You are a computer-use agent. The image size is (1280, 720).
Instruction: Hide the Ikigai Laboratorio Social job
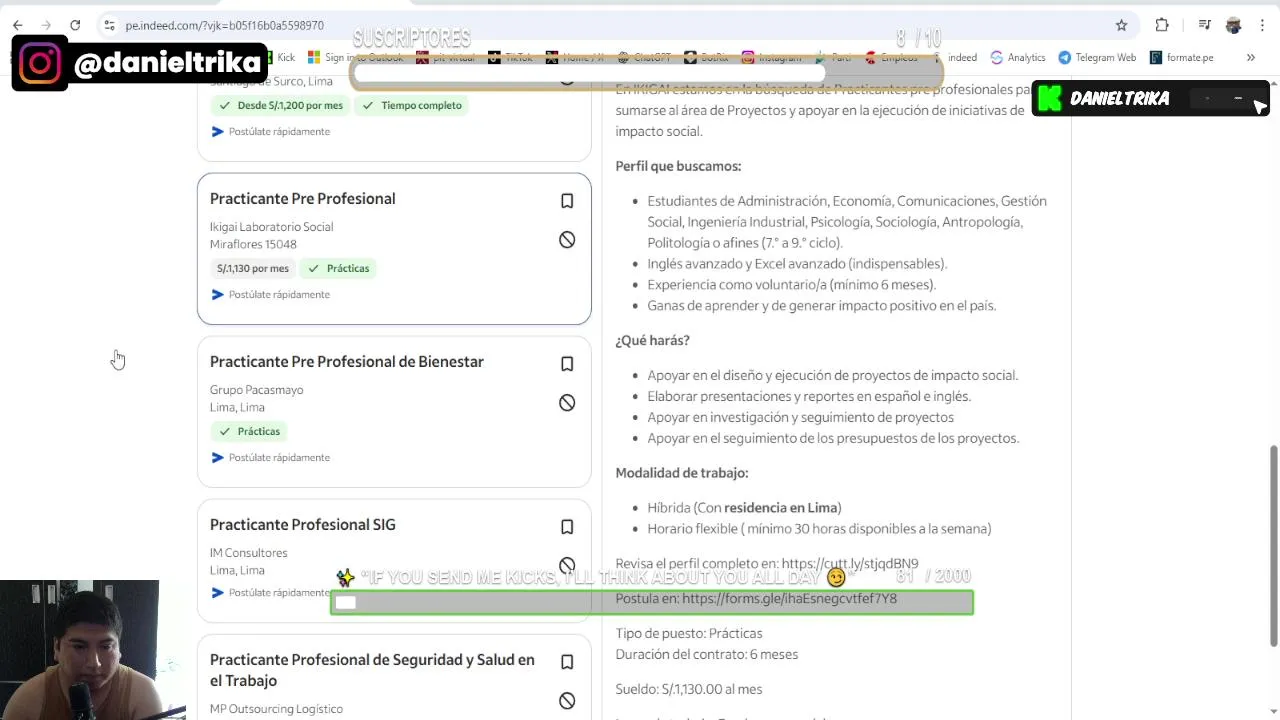pos(567,240)
